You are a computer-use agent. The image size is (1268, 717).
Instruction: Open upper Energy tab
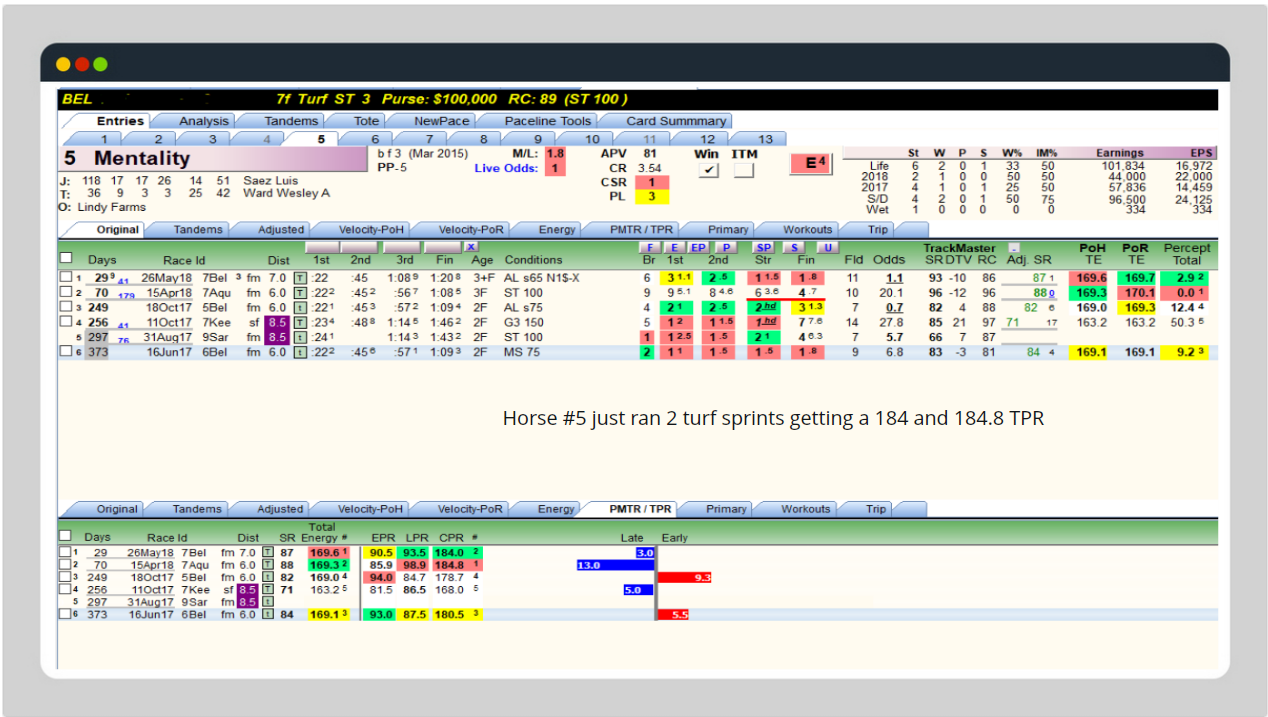point(556,229)
